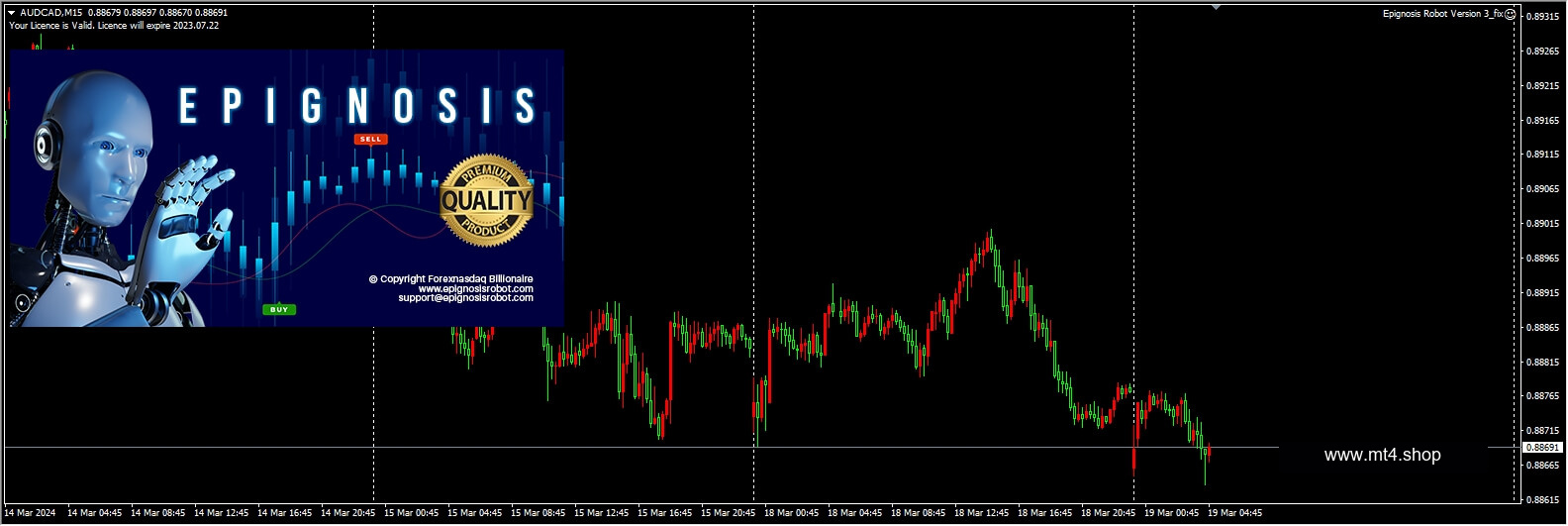This screenshot has height=526, width=1568.
Task: Click the 0.88665 price axis label
Action: 1543,466
